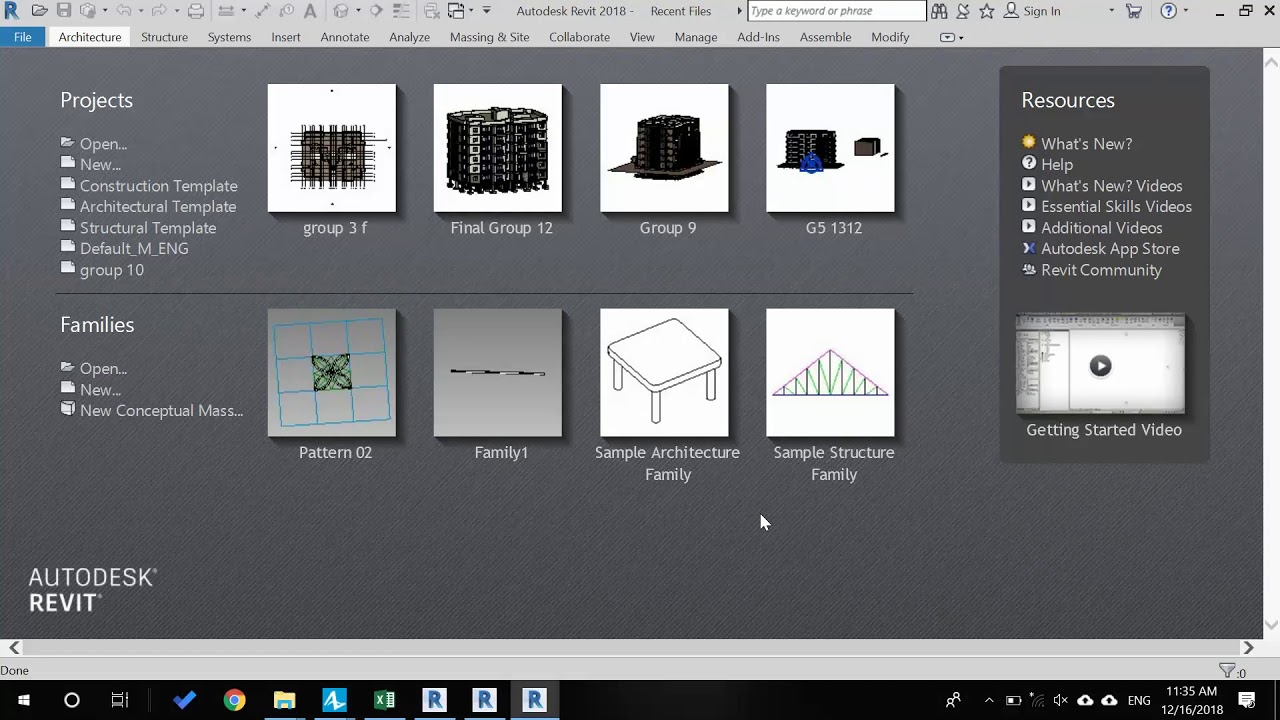Open the Communication Center satellite icon
The image size is (1280, 720).
coord(963,11)
